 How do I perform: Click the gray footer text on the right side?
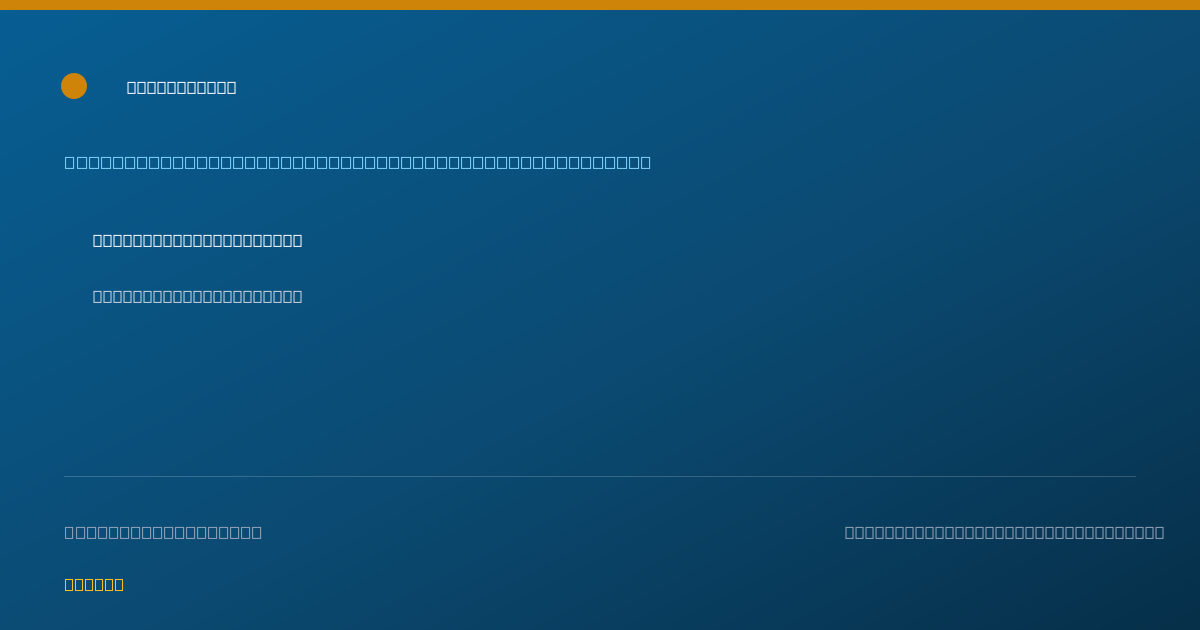(x=1005, y=532)
